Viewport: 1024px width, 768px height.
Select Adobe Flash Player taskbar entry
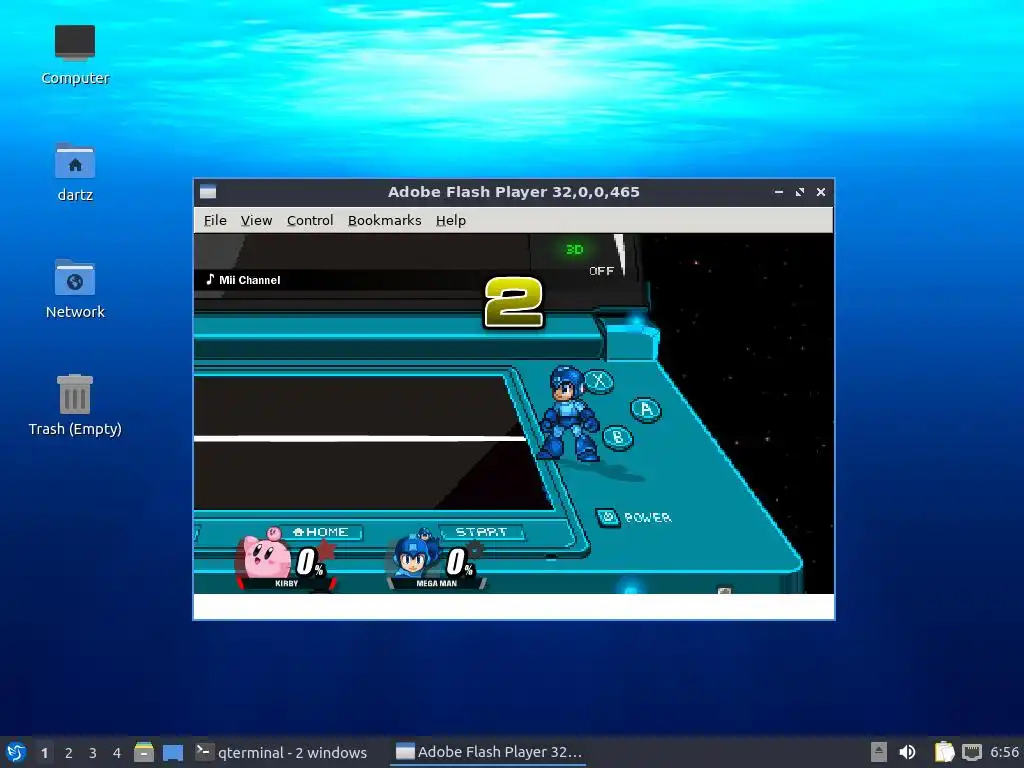488,752
